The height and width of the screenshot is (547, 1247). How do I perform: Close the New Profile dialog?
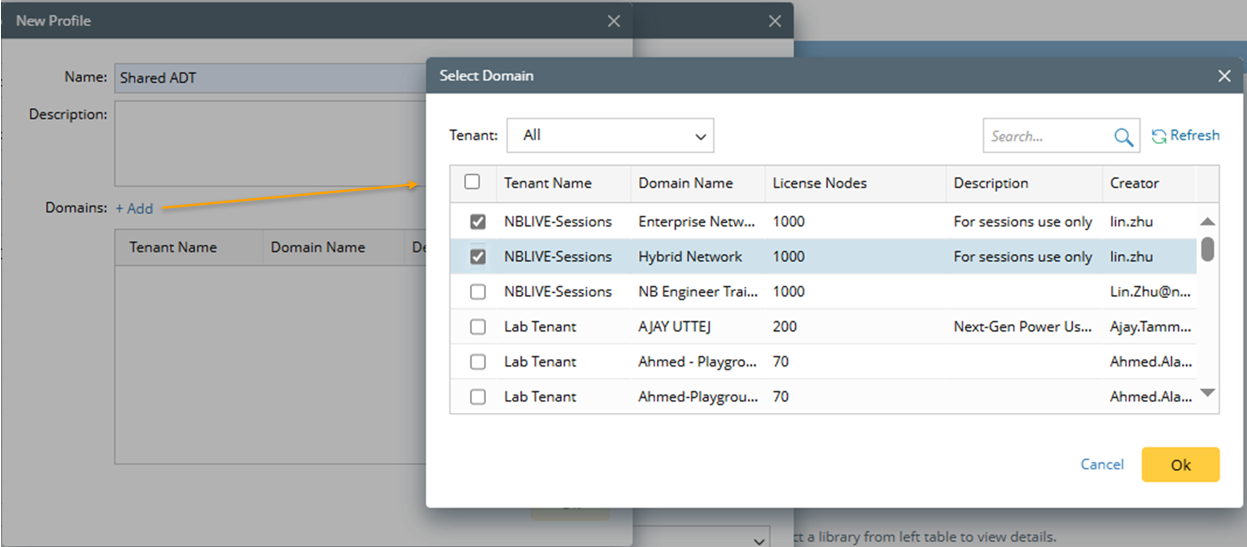(614, 20)
